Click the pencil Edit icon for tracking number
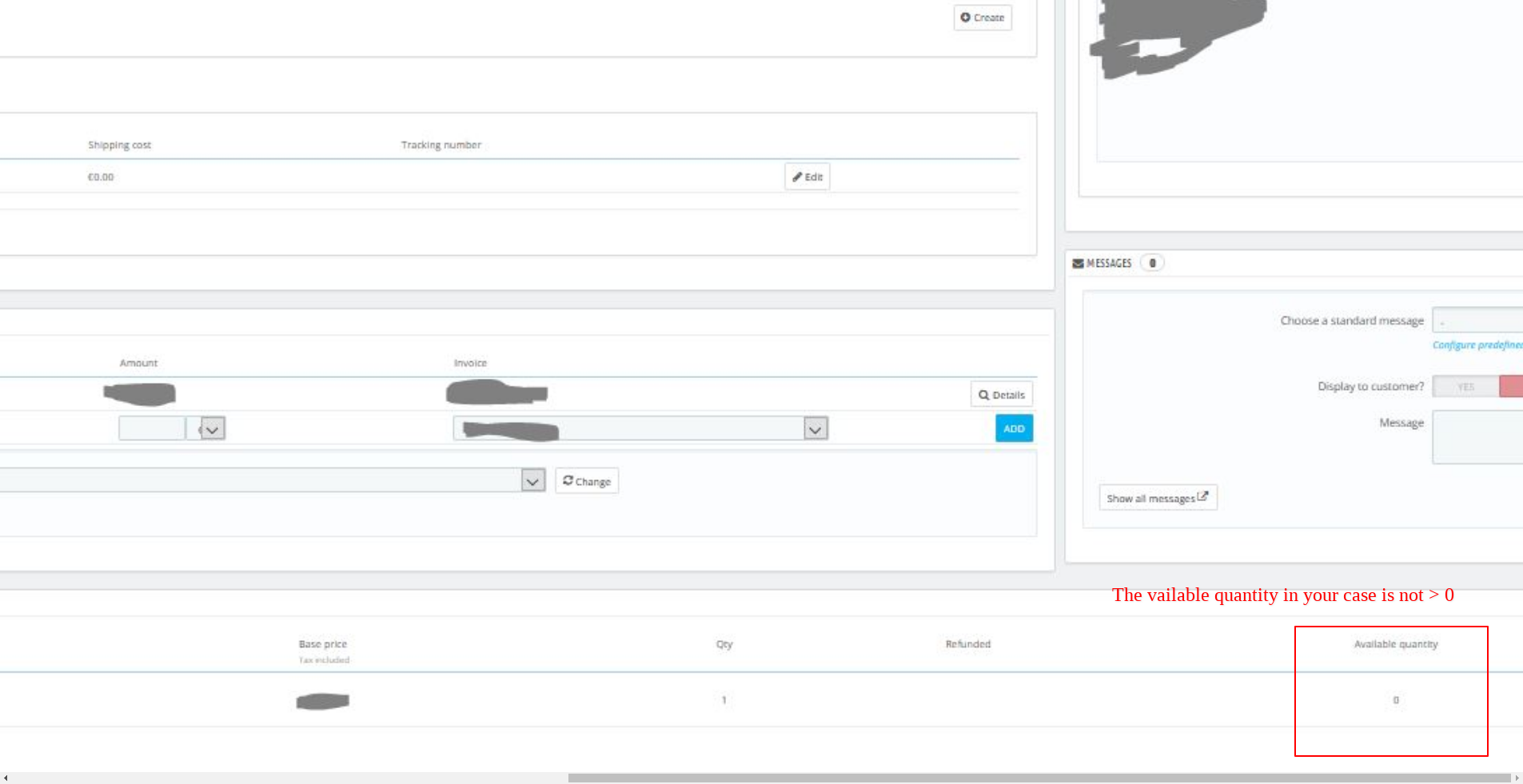 coord(798,177)
